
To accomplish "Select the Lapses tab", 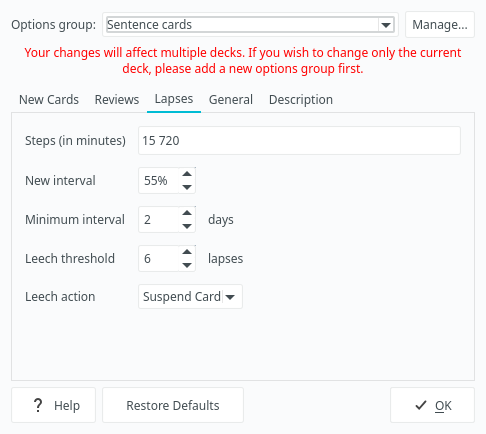I will 174,99.
